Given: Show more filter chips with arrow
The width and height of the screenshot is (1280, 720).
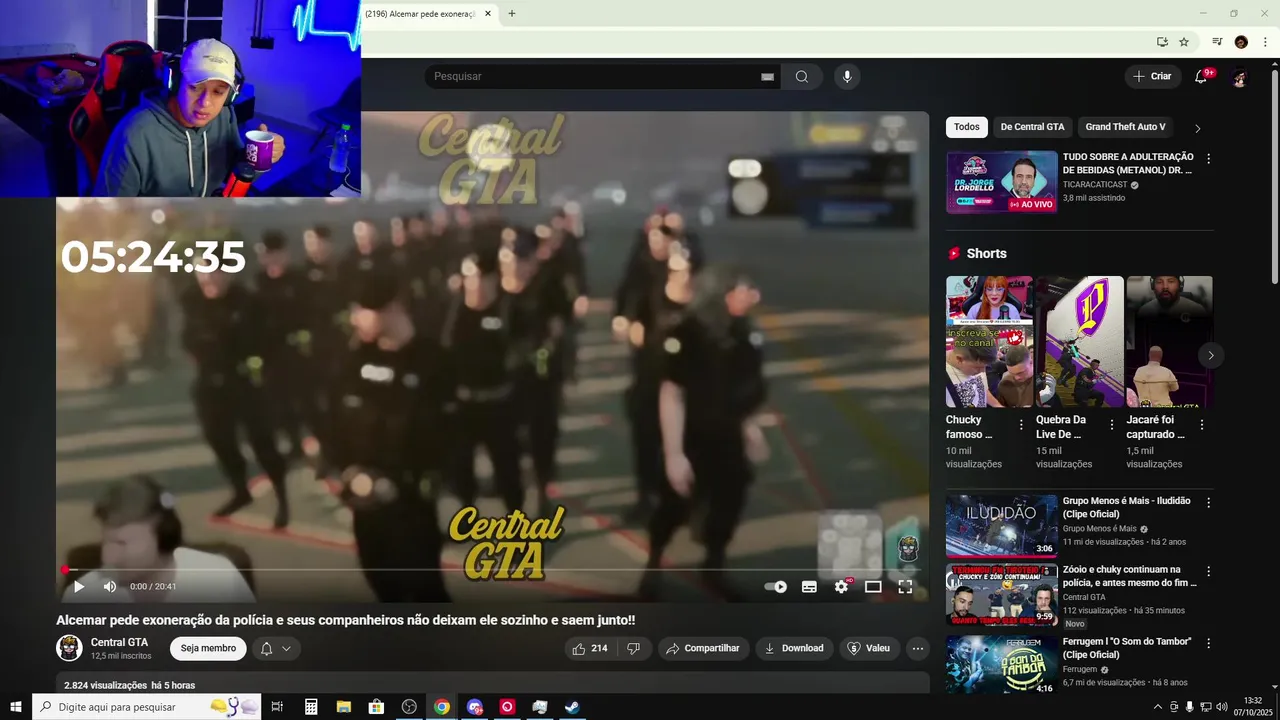Looking at the screenshot, I should (x=1198, y=128).
